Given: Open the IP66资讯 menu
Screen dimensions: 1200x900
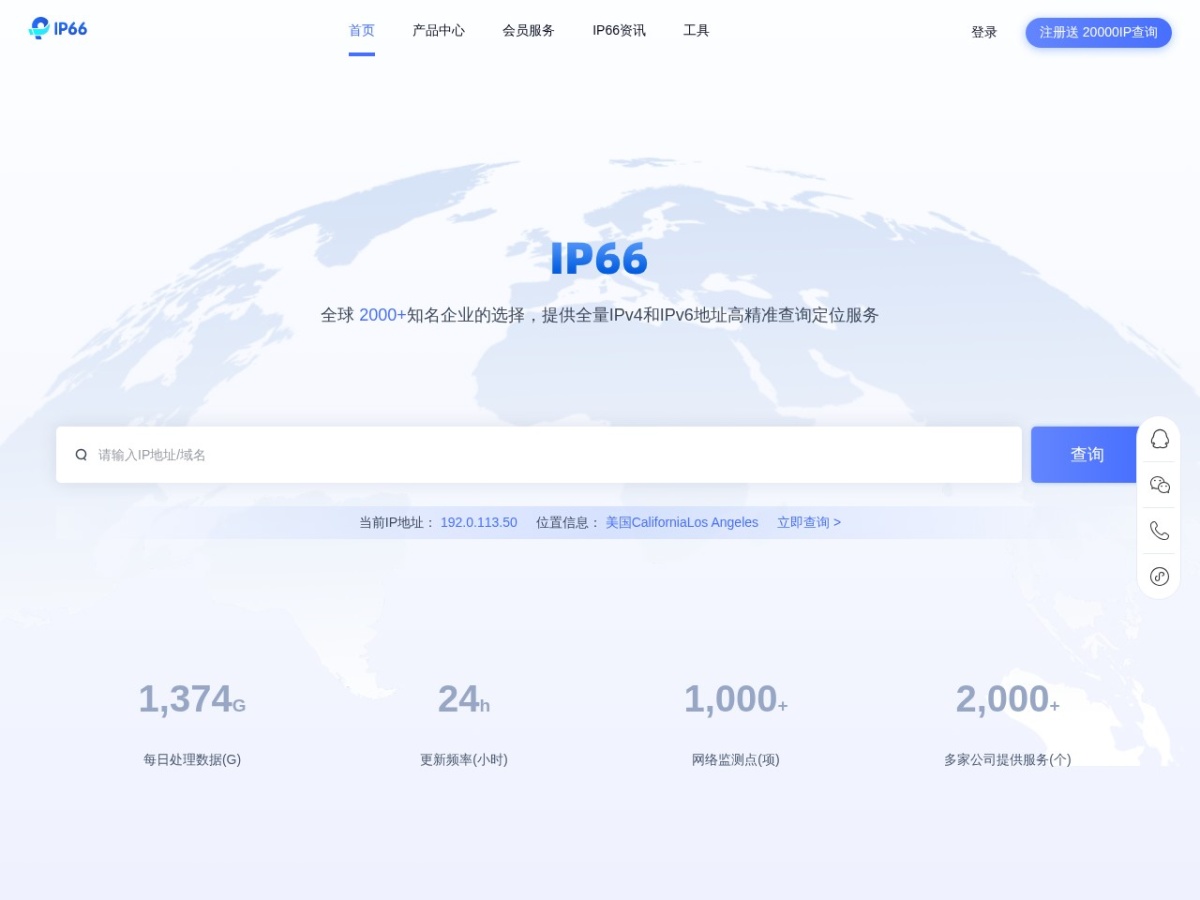Looking at the screenshot, I should pos(619,30).
